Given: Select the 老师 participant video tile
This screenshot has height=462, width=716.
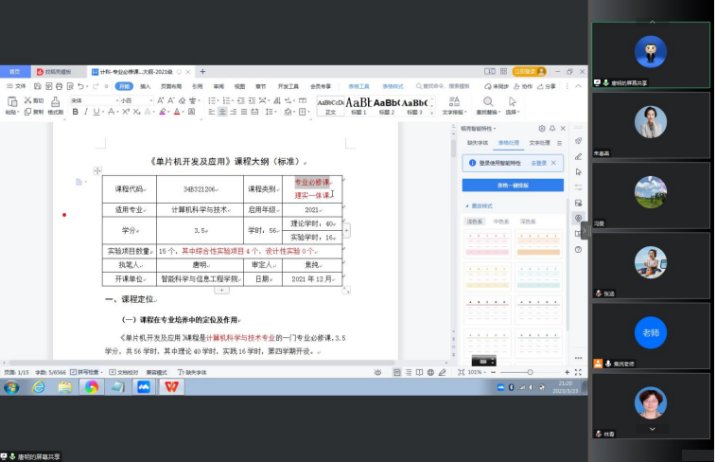Looking at the screenshot, I should coord(651,331).
